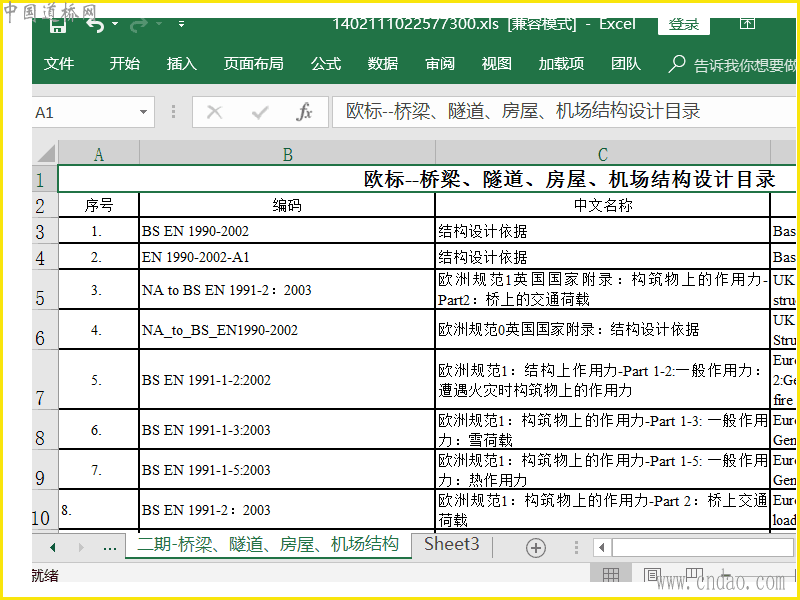Select row 5 header
This screenshot has width=800, height=600.
click(x=45, y=289)
